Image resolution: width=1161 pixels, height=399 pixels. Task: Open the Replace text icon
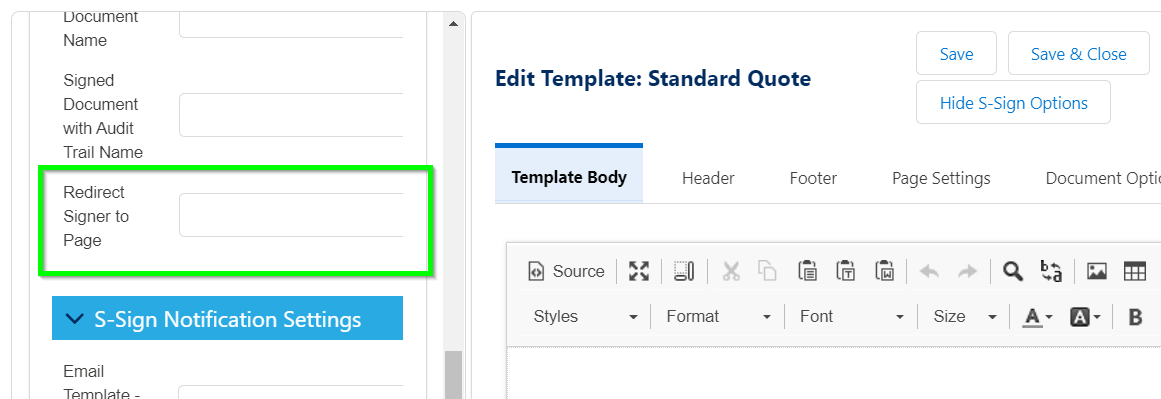point(1051,272)
